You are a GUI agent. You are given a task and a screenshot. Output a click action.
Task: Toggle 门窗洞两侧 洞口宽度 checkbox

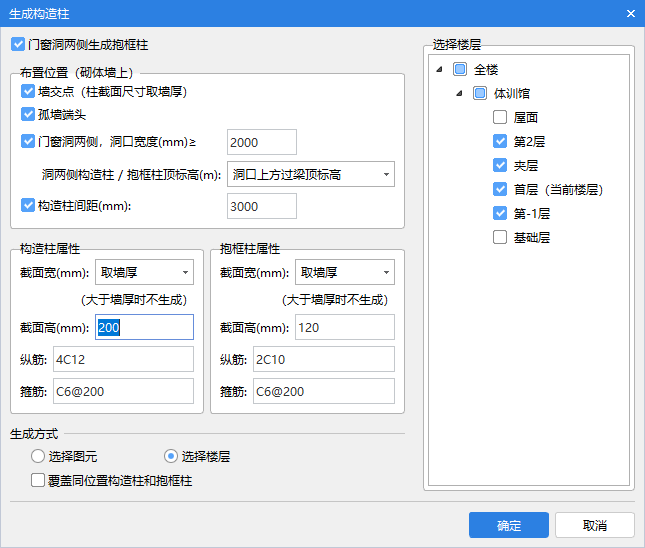[28, 141]
